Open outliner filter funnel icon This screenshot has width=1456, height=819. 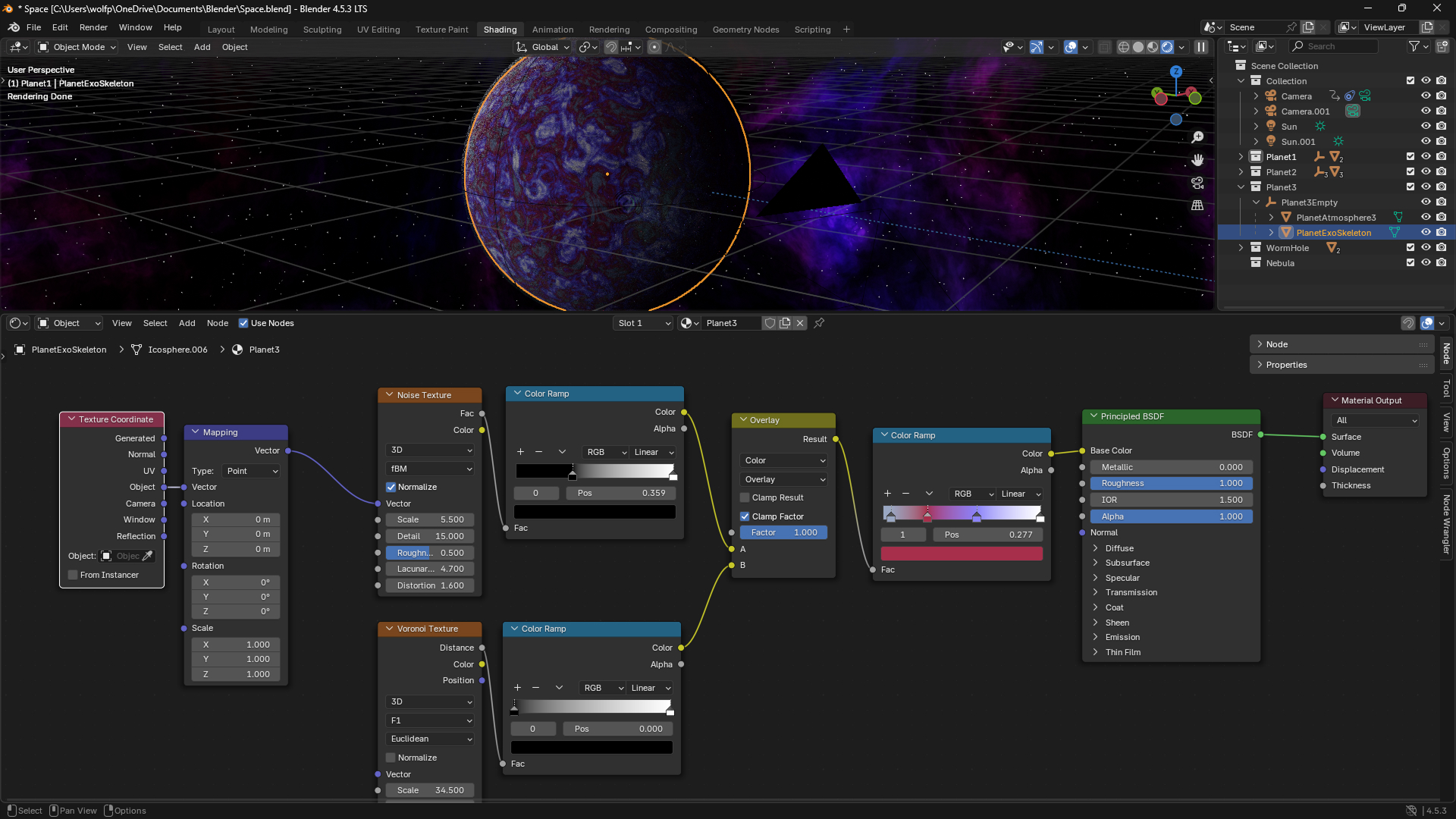pos(1414,47)
